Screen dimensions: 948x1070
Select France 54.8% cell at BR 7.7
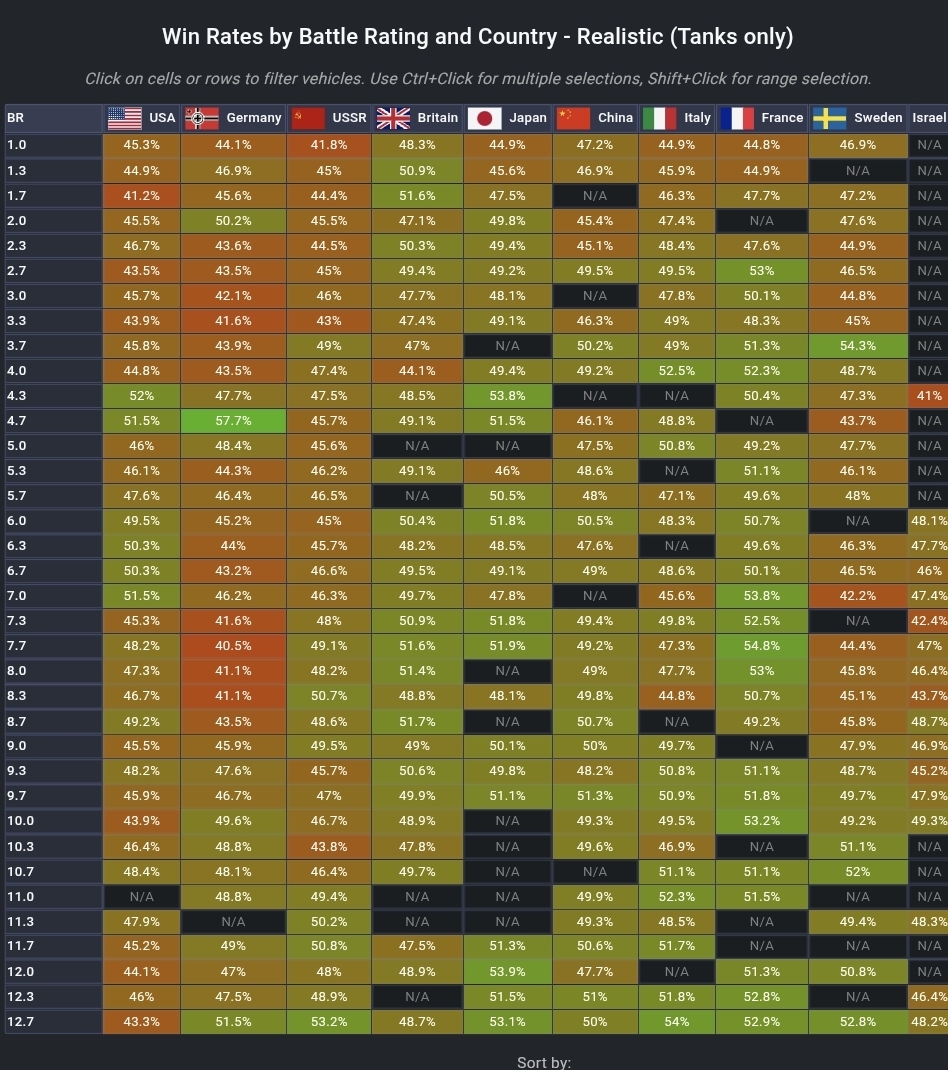point(762,646)
